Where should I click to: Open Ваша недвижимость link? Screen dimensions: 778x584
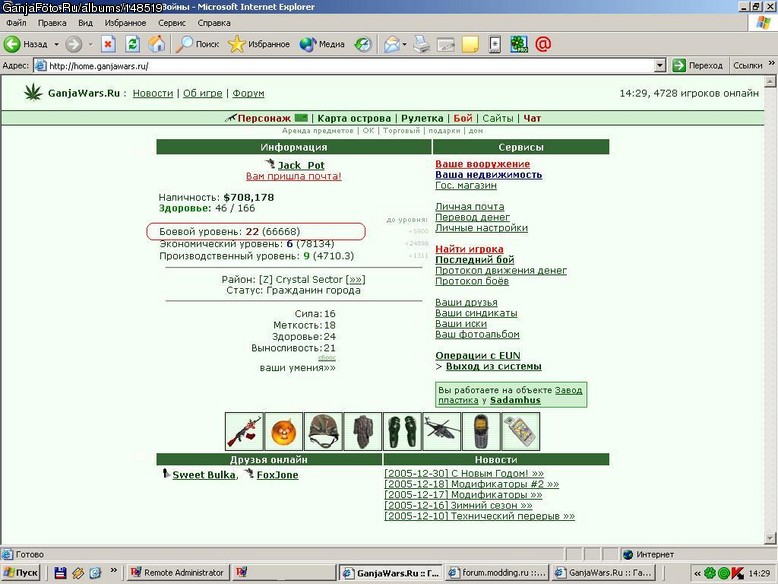488,175
